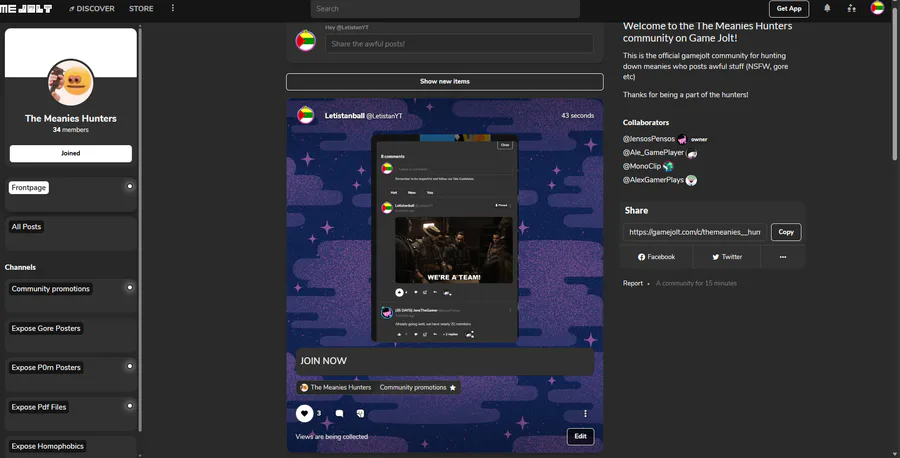Share community on Facebook
900x458 pixels.
coord(657,257)
